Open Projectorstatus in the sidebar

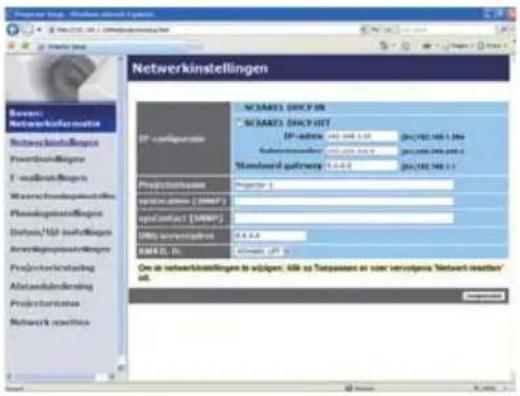point(45,303)
